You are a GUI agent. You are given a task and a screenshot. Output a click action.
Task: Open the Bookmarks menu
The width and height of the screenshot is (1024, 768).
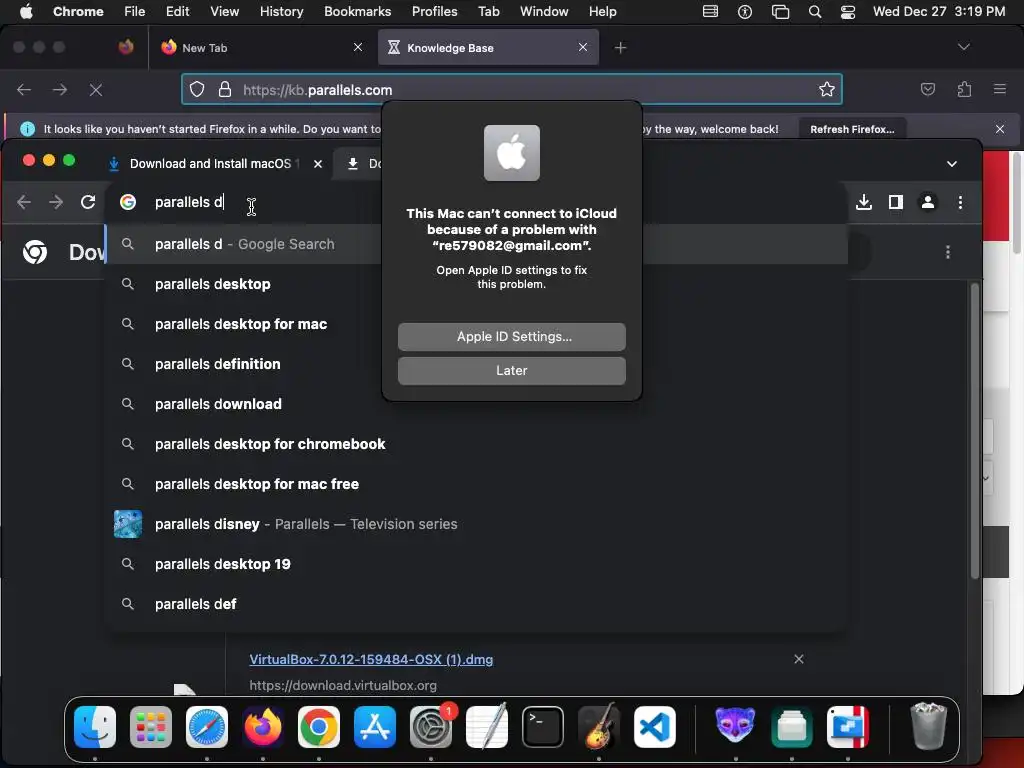tap(358, 11)
